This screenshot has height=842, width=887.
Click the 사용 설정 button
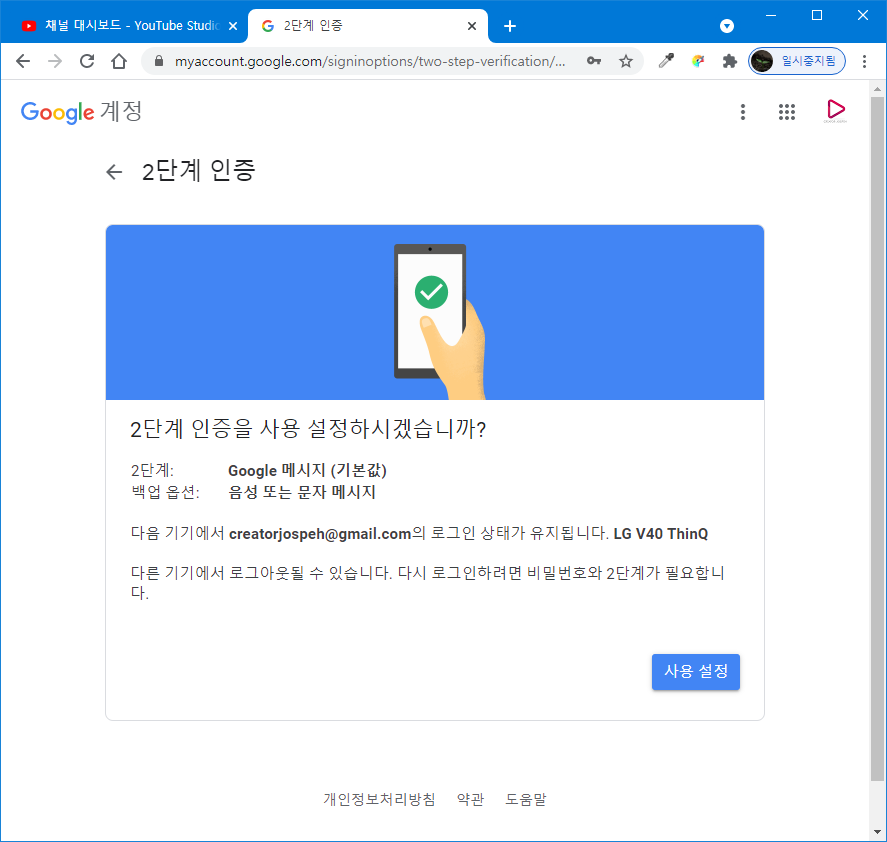696,672
